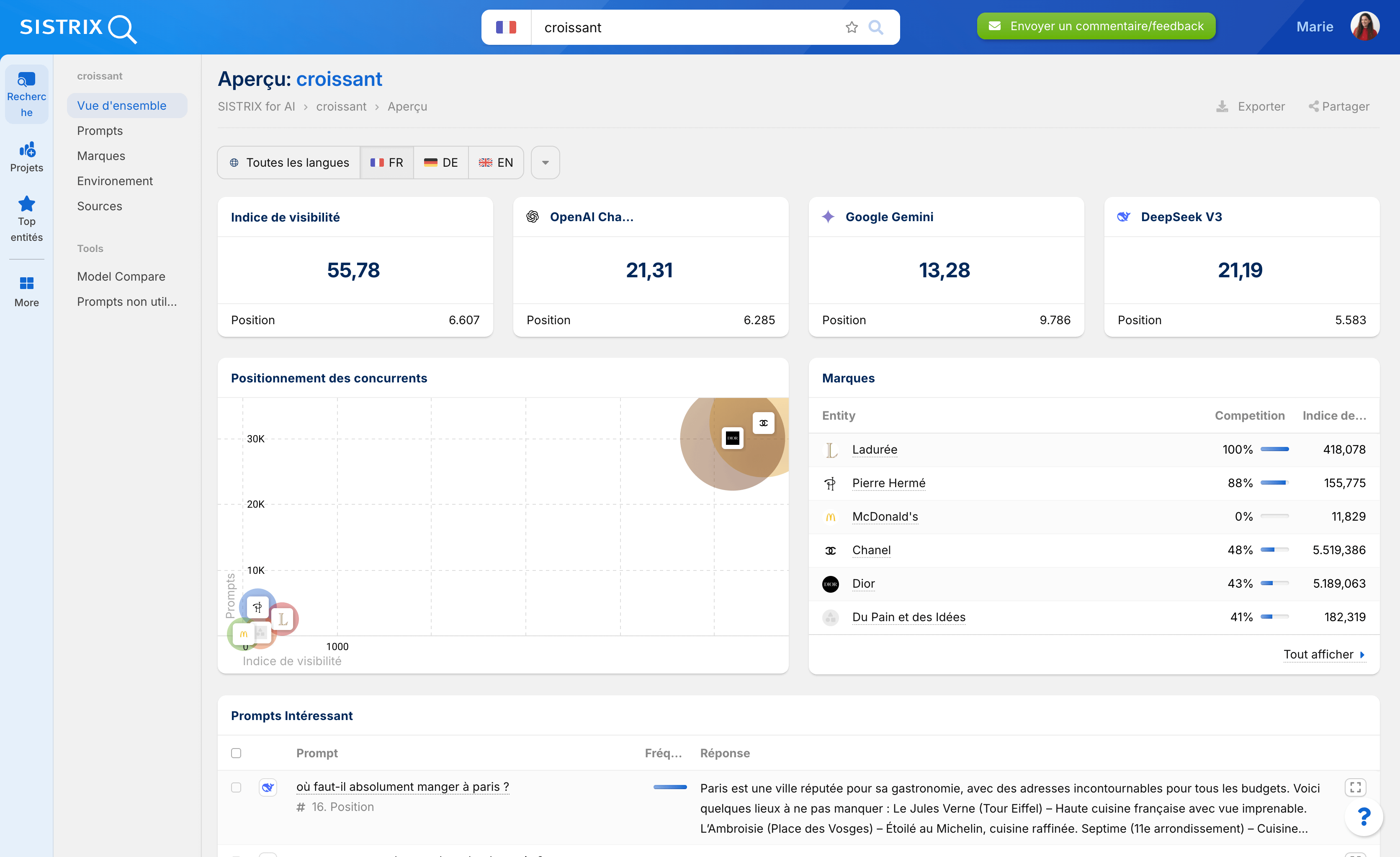Open Du Pain et des Idées link
Image resolution: width=1400 pixels, height=857 pixels.
tap(908, 617)
